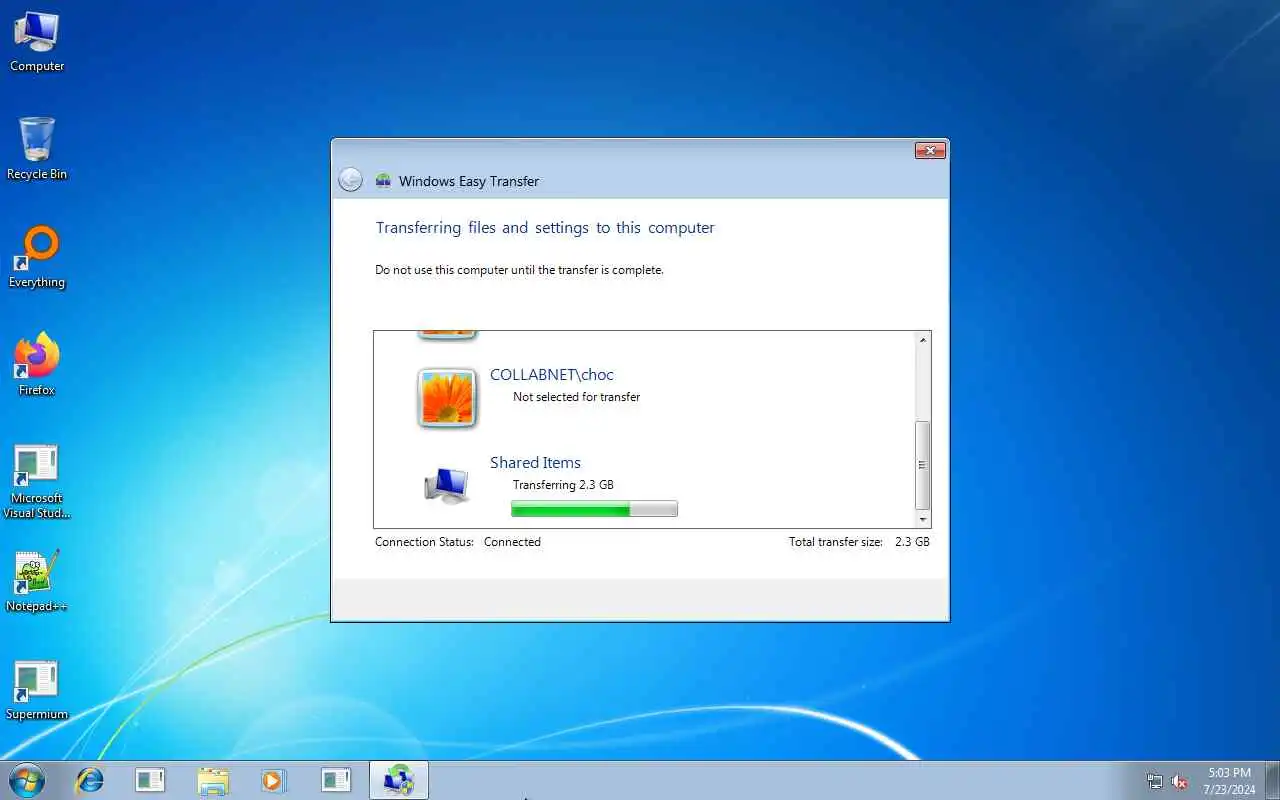1280x800 pixels.
Task: Launch the Notepad++ desktop shortcut
Action: pyautogui.click(x=37, y=581)
